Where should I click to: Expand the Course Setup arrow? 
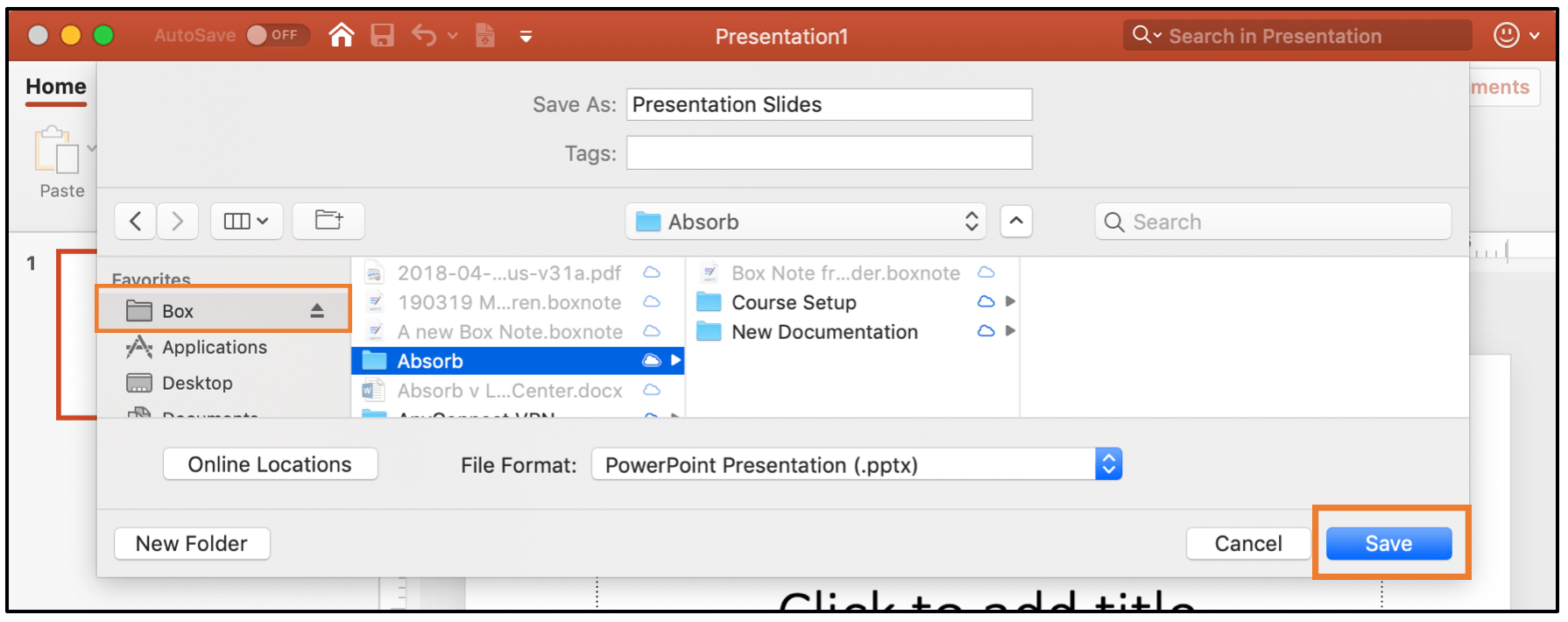1010,301
